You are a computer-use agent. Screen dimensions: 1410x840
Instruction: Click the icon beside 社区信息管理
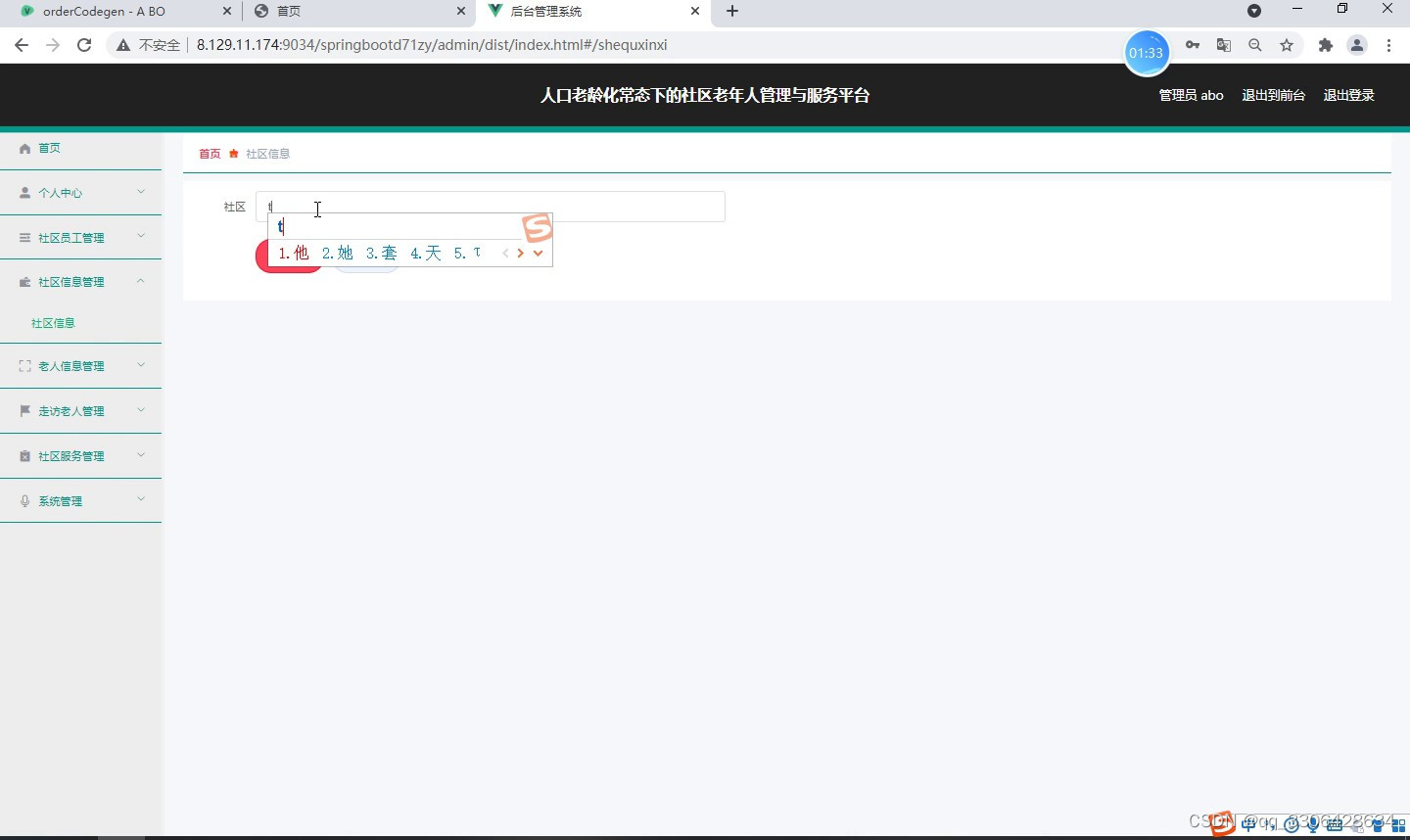[24, 282]
